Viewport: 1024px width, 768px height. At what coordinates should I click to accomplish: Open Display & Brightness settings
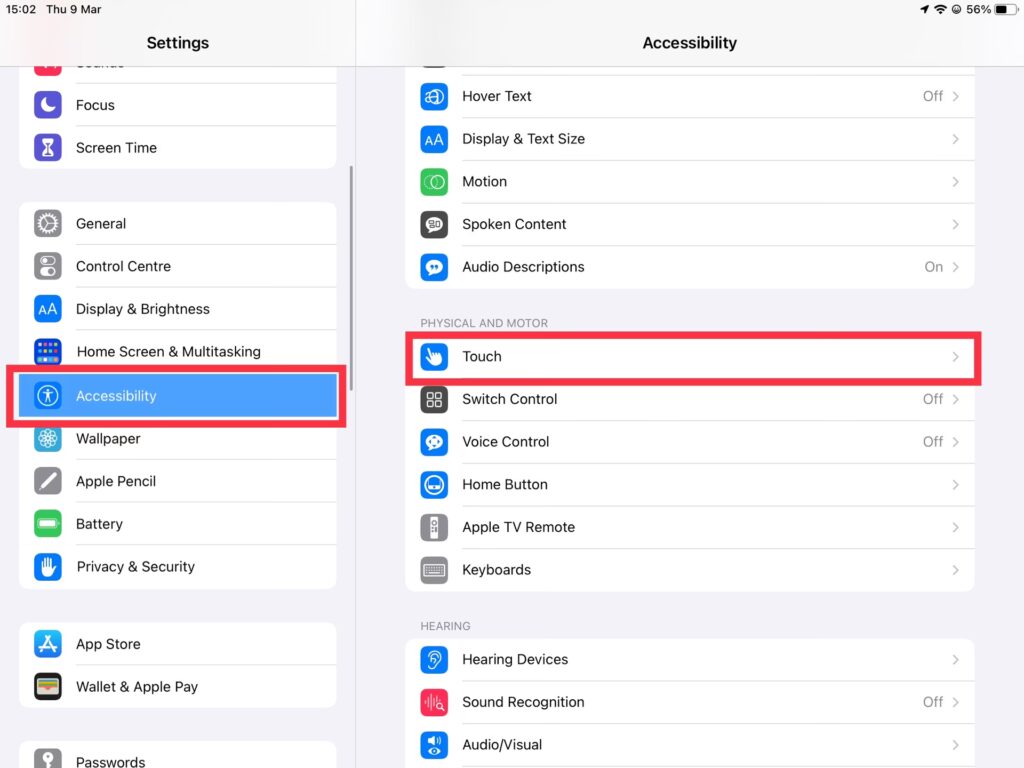[177, 309]
